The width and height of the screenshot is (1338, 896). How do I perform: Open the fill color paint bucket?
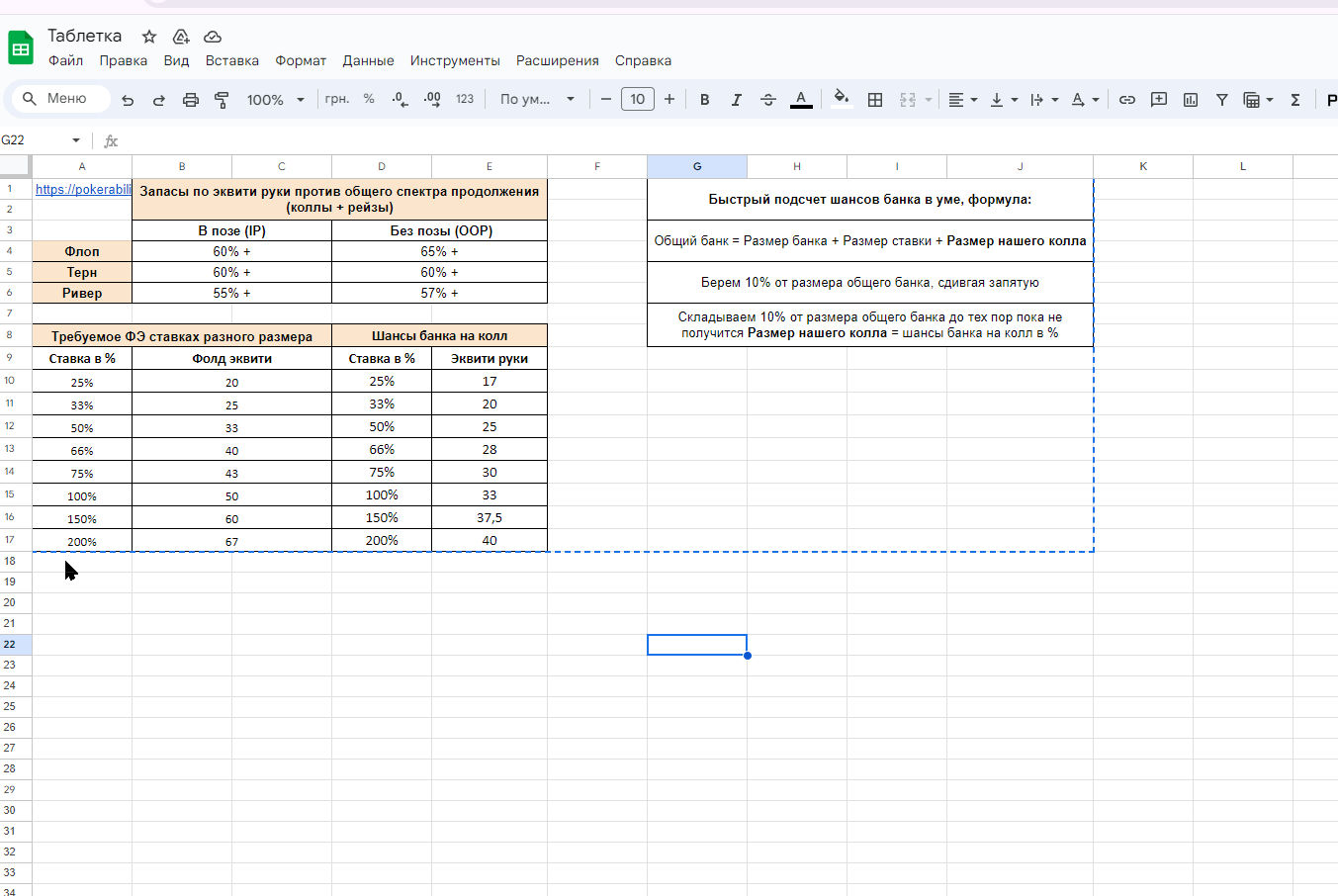tap(841, 99)
